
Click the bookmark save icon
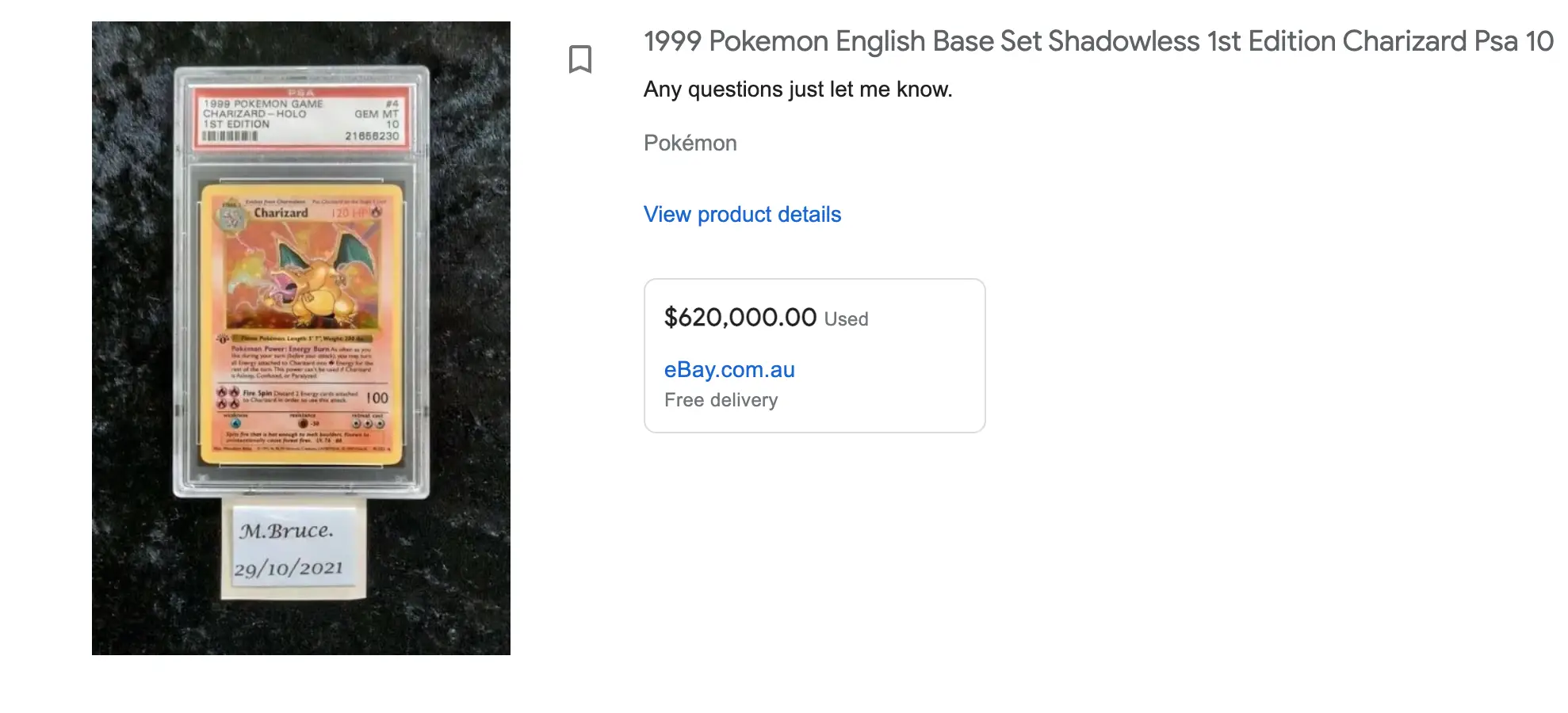[579, 59]
